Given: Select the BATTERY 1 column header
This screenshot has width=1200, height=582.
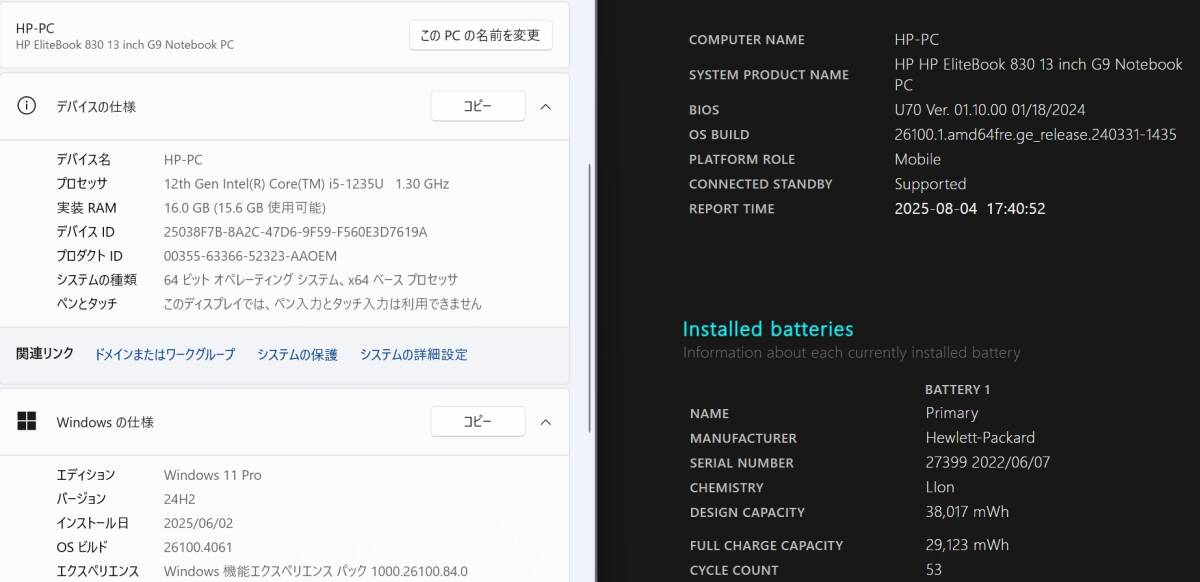Looking at the screenshot, I should coord(958,390).
